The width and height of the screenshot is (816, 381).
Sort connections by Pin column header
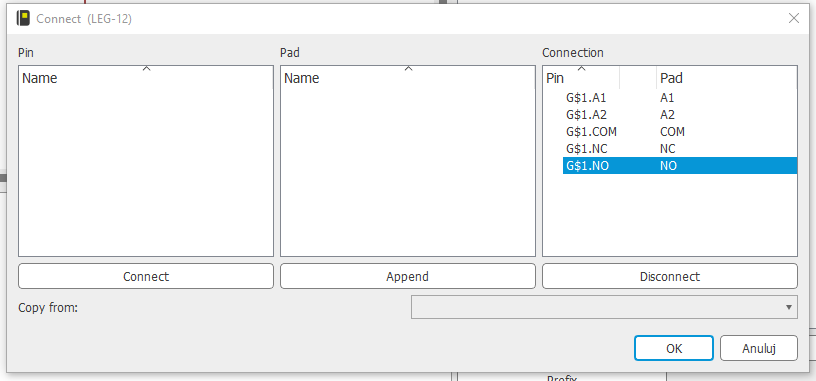(x=581, y=78)
